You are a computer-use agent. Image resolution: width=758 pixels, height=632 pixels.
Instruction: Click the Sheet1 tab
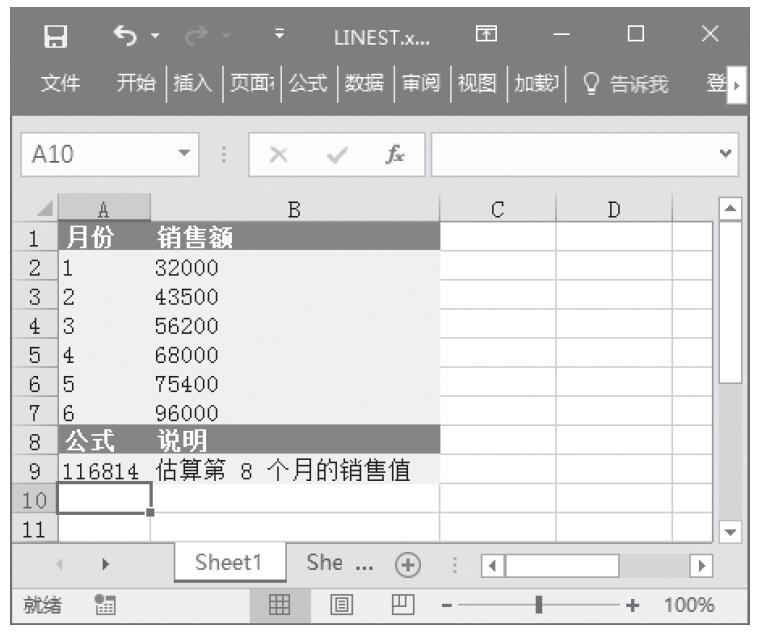(228, 563)
